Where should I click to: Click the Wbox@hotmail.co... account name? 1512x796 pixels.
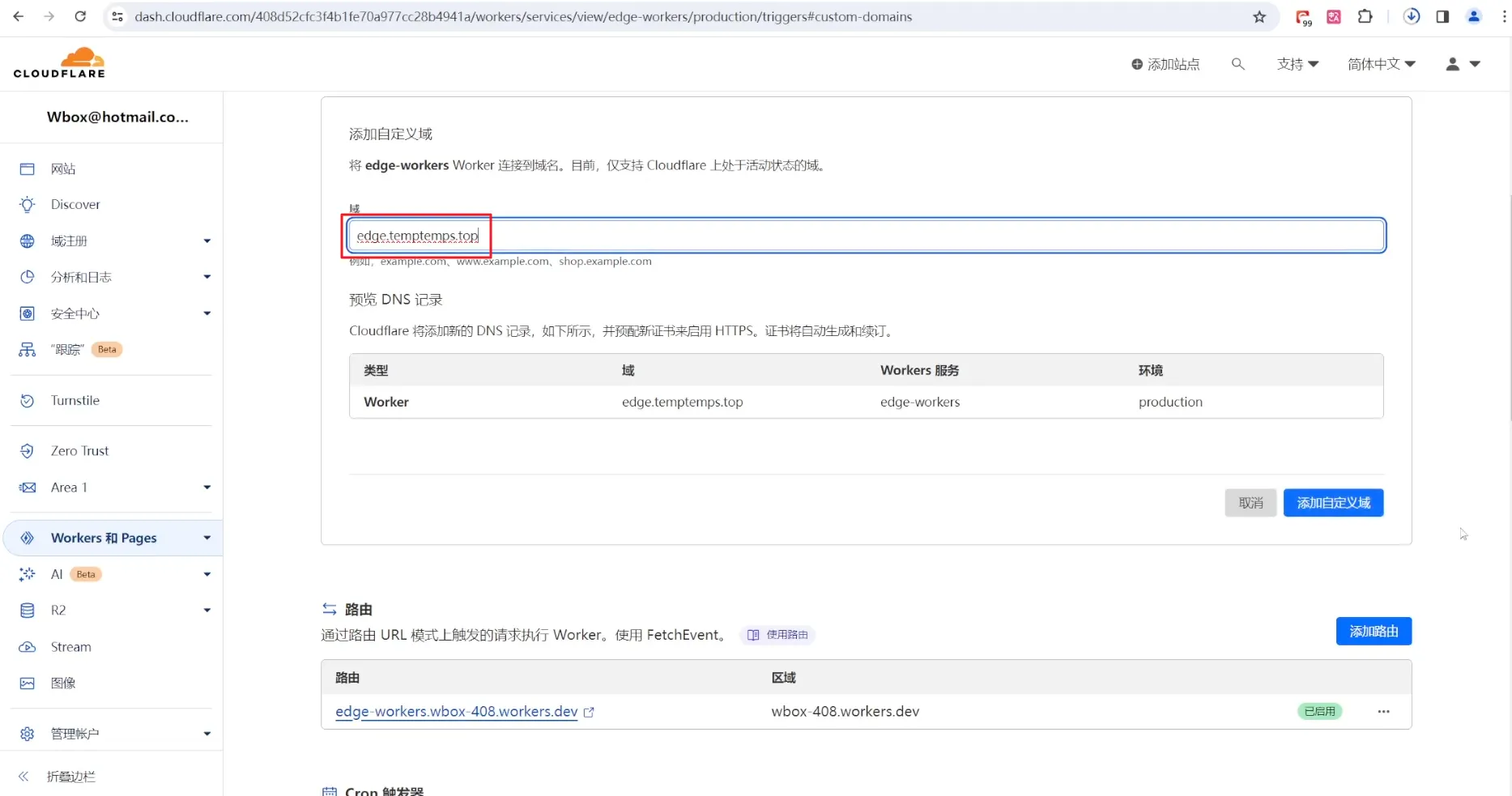(117, 117)
